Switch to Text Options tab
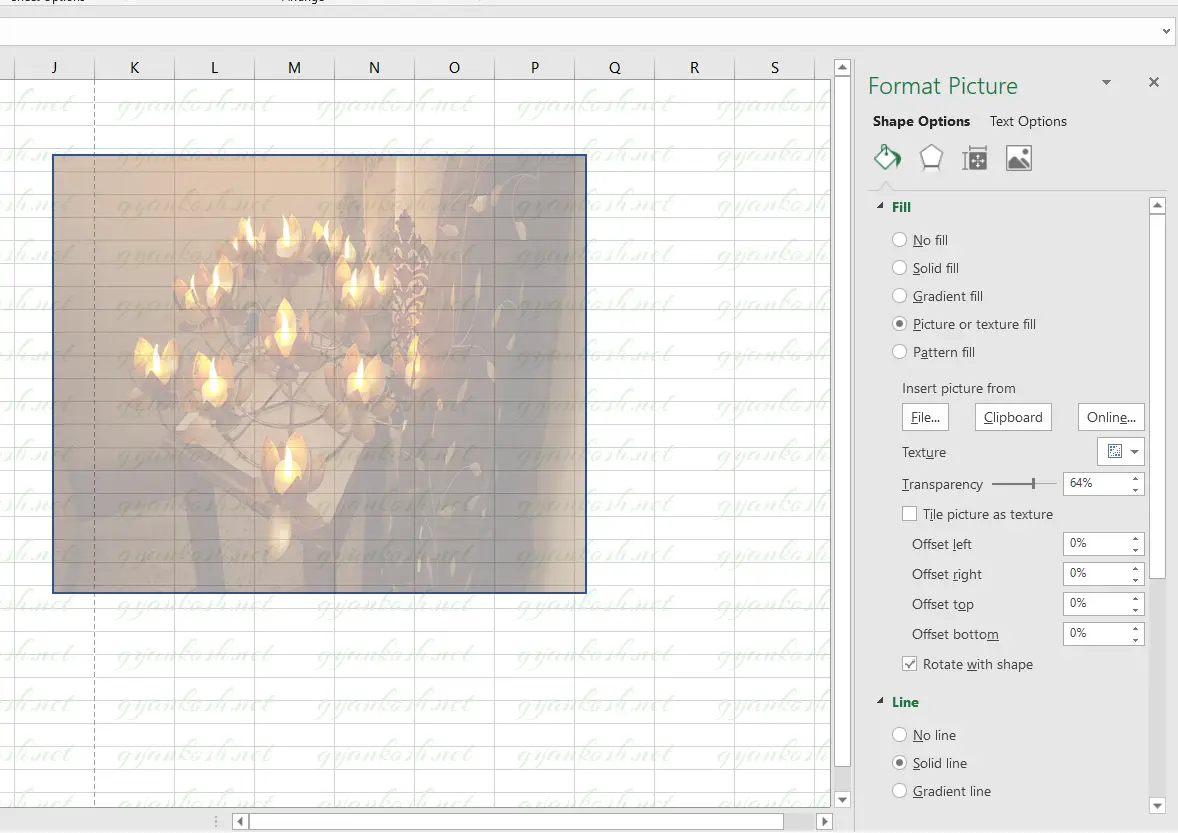Image resolution: width=1178 pixels, height=833 pixels. pos(1028,121)
